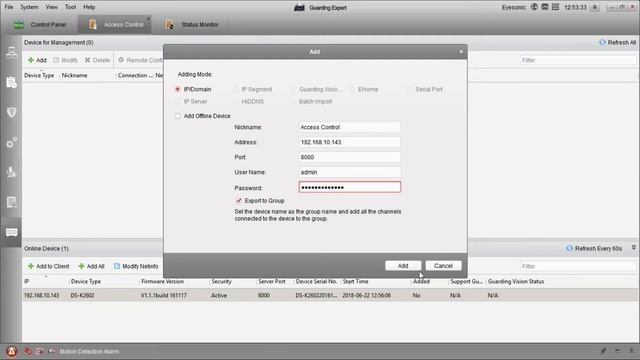
Task: Open the shield permission sidebar icon
Action: pos(11,112)
